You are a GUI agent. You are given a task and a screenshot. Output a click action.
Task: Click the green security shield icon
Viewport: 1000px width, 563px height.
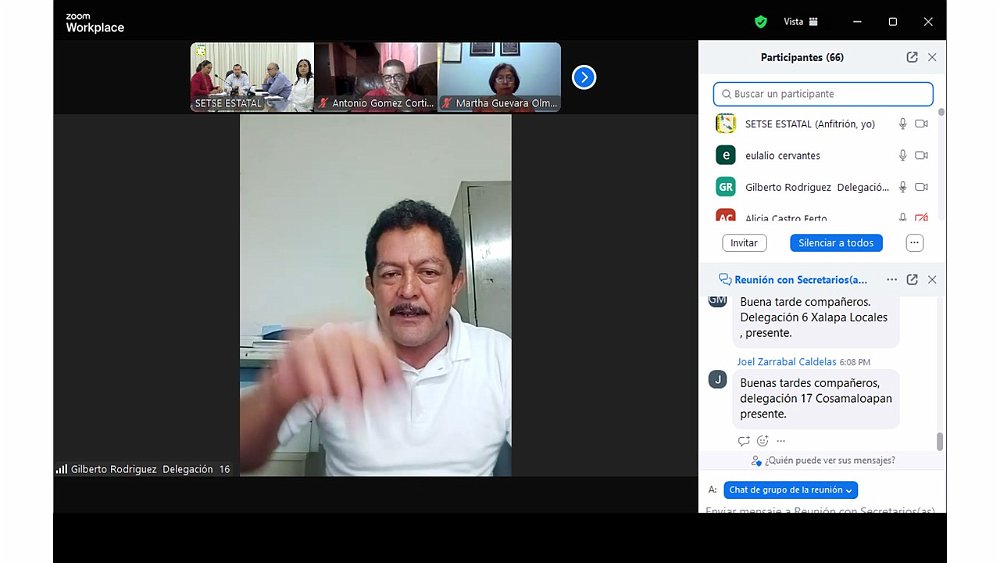tap(761, 21)
